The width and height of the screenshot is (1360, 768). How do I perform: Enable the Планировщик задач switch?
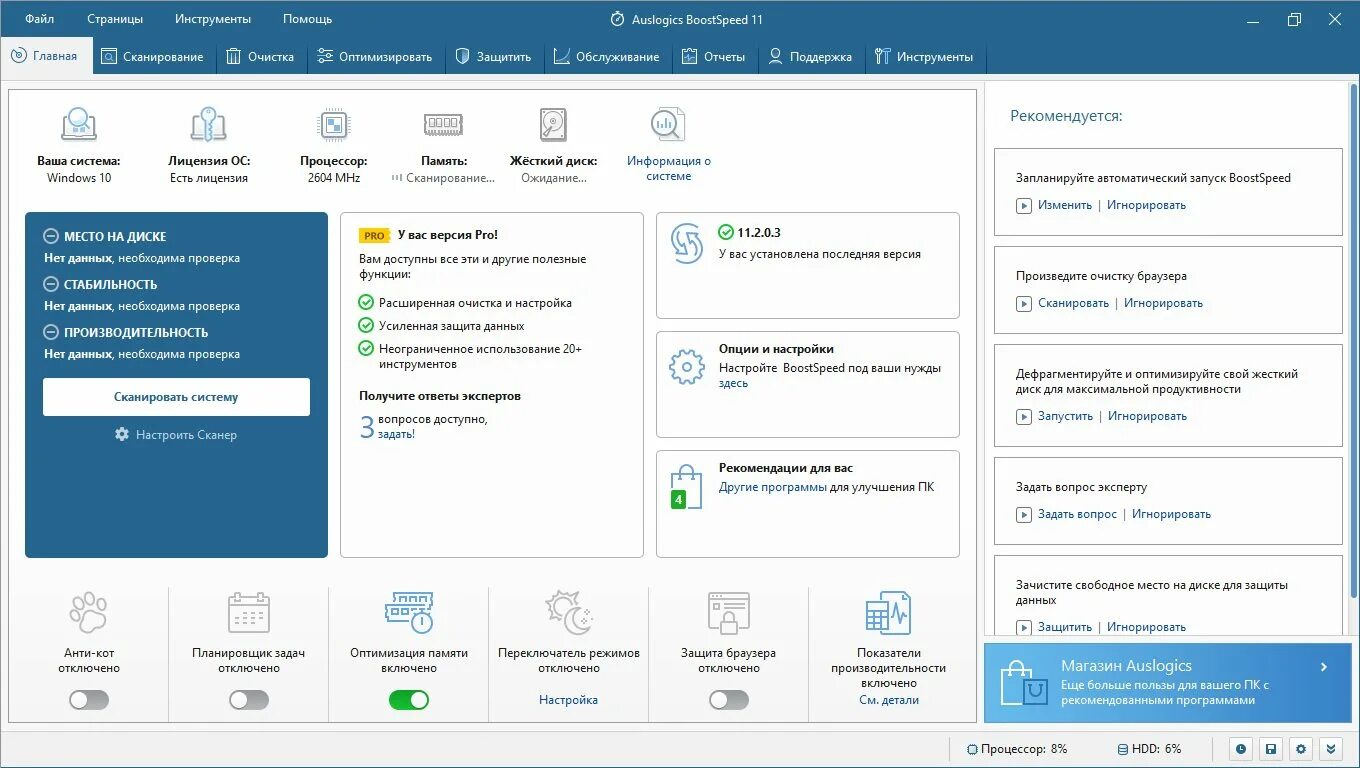pos(249,700)
